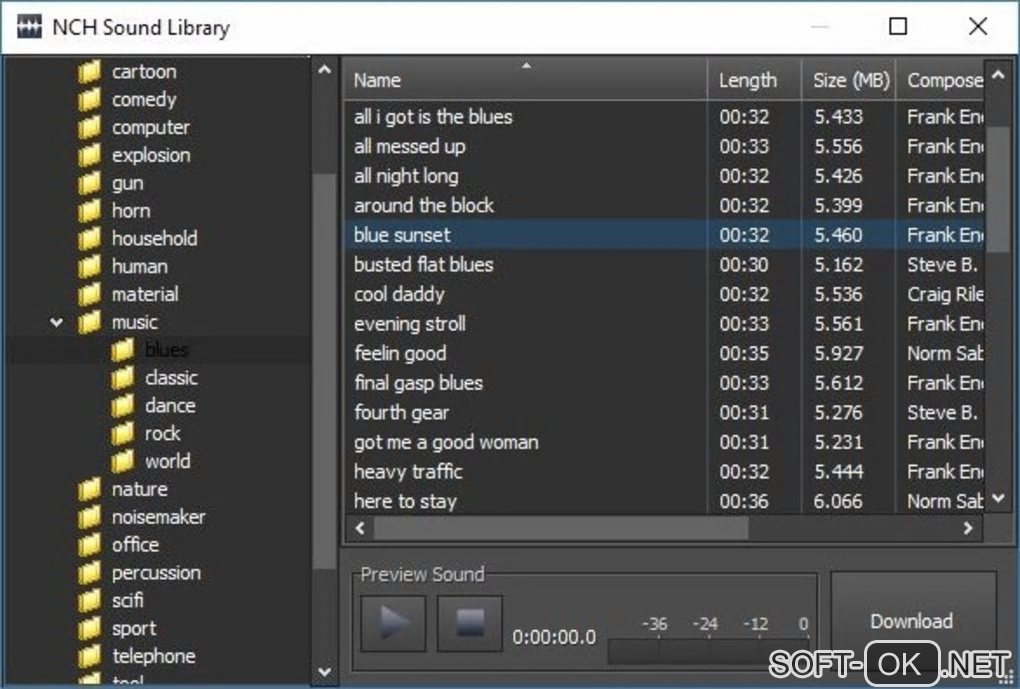
Task: Click the dance subfolder icon
Action: [122, 406]
